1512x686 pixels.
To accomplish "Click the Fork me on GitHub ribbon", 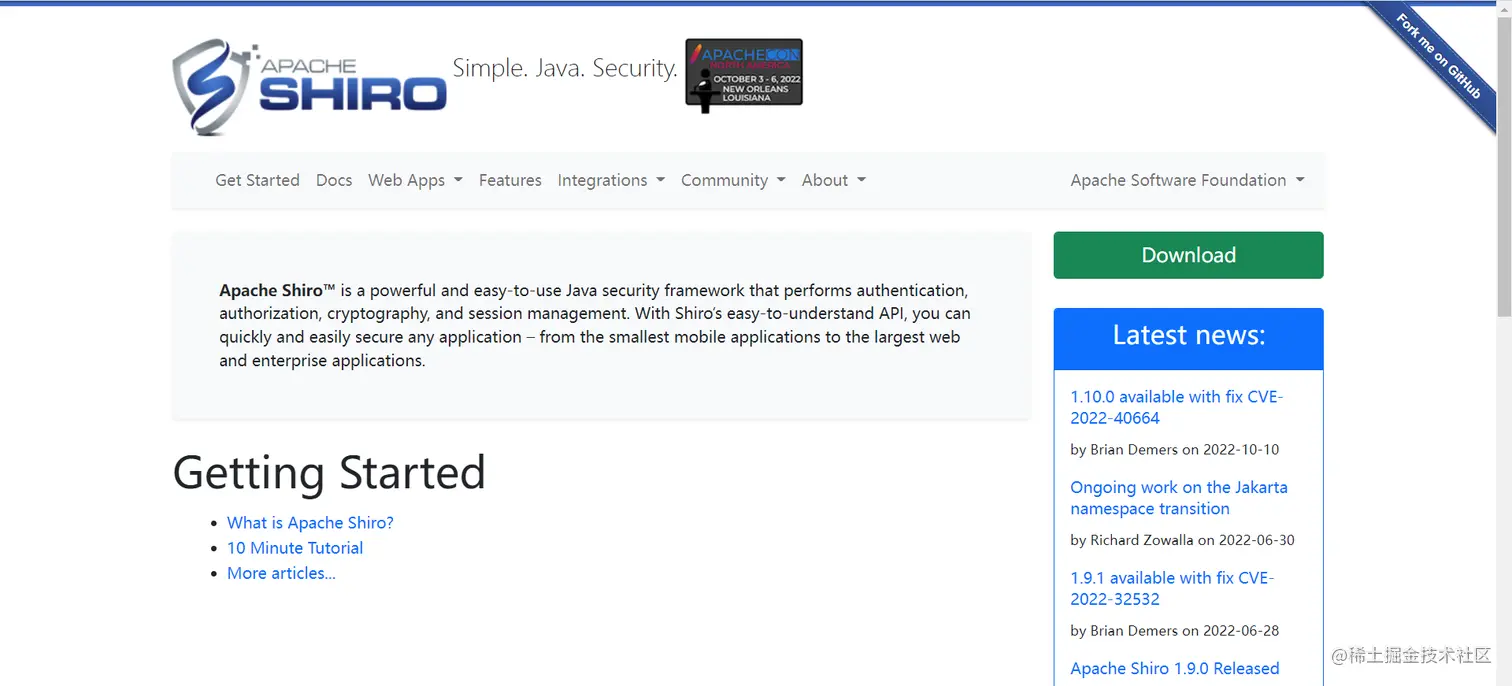I will [x=1438, y=55].
